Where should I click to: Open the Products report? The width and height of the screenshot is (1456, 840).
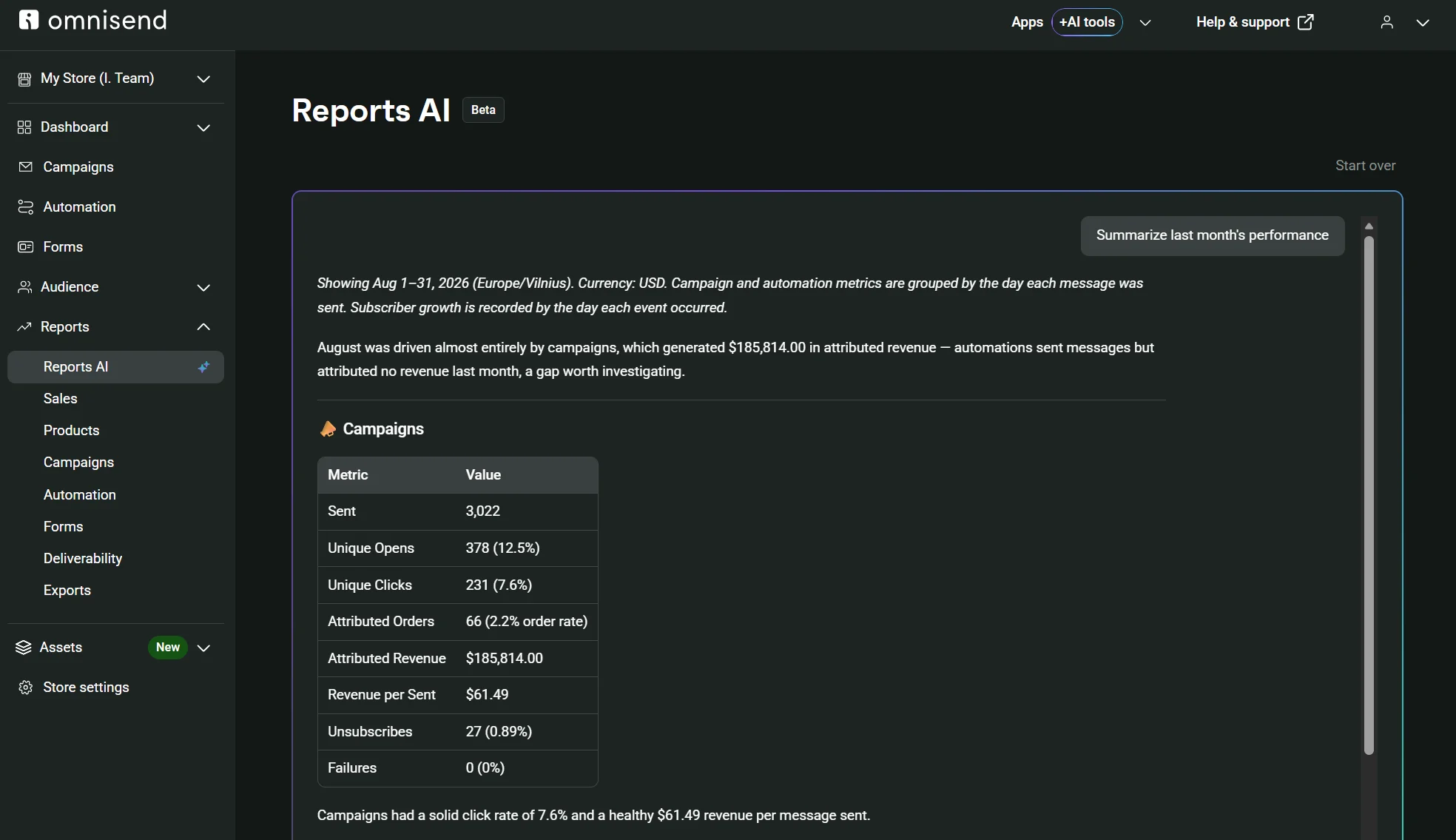coord(71,431)
